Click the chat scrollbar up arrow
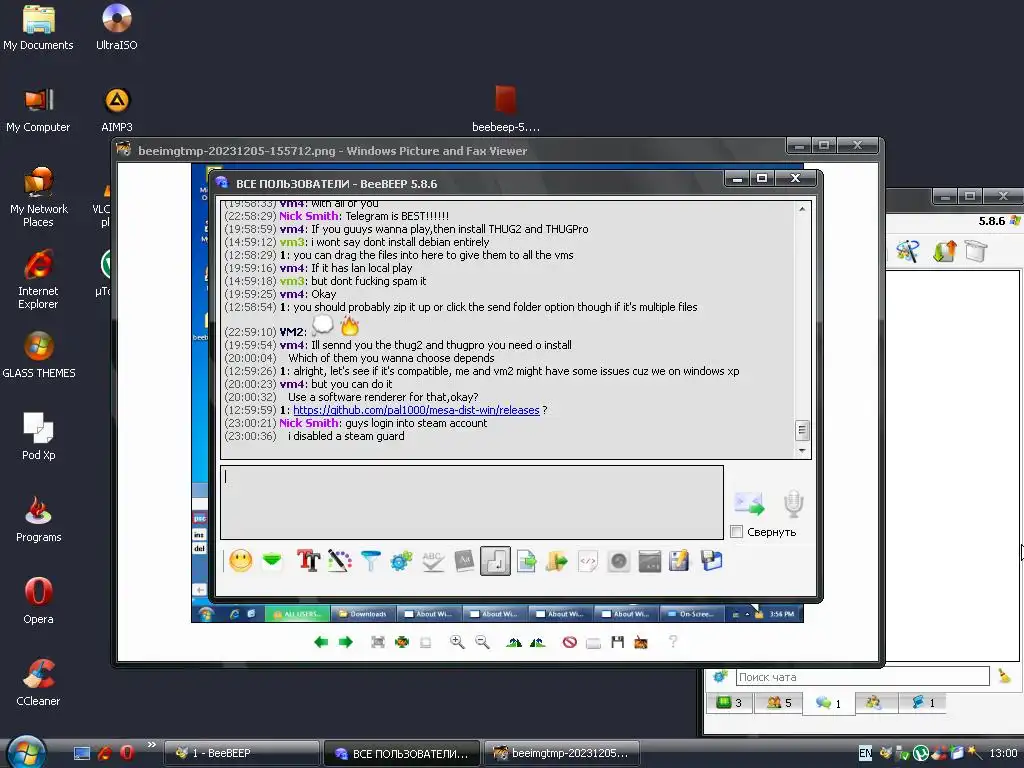Screen dimensions: 1024x768 click(x=802, y=209)
